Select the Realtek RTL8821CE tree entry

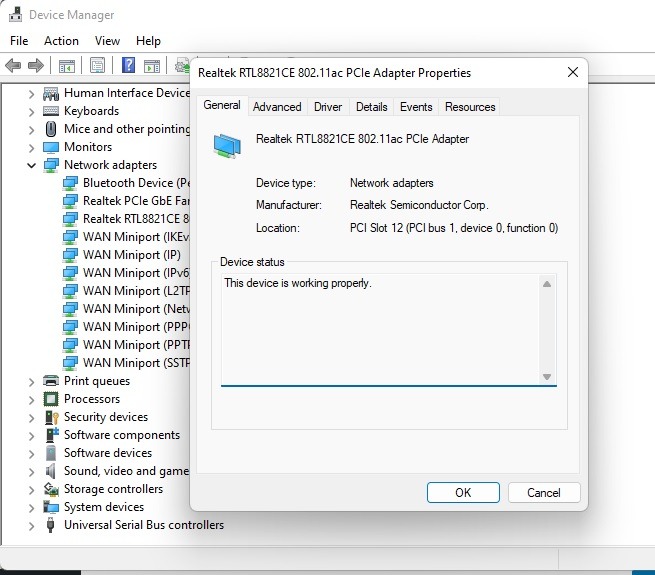(136, 219)
